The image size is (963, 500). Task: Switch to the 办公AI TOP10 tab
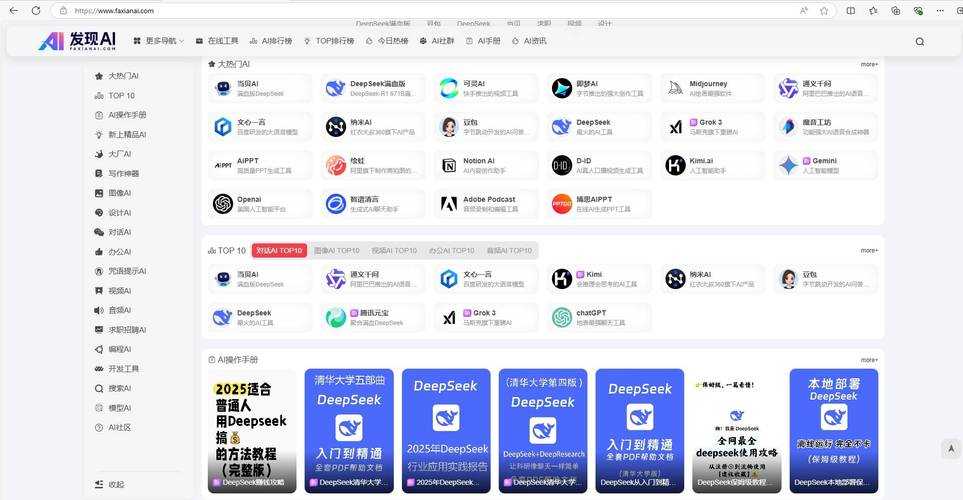pos(452,251)
